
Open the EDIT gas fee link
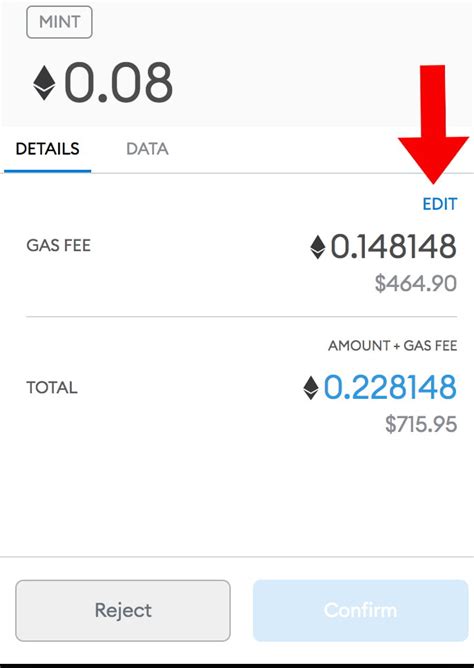pyautogui.click(x=440, y=204)
